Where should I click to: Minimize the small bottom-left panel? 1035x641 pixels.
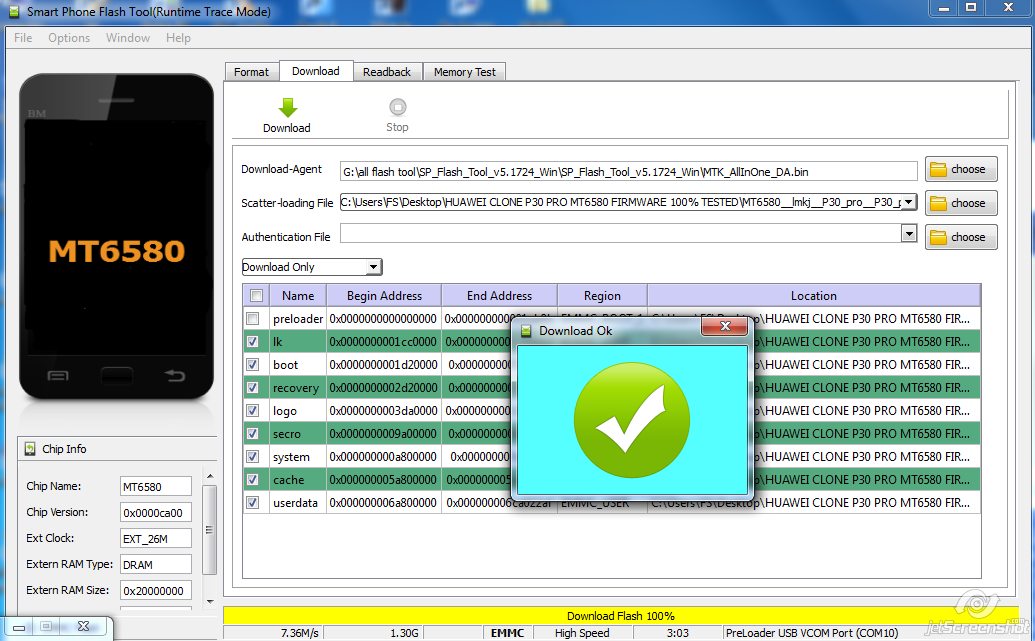pos(19,627)
